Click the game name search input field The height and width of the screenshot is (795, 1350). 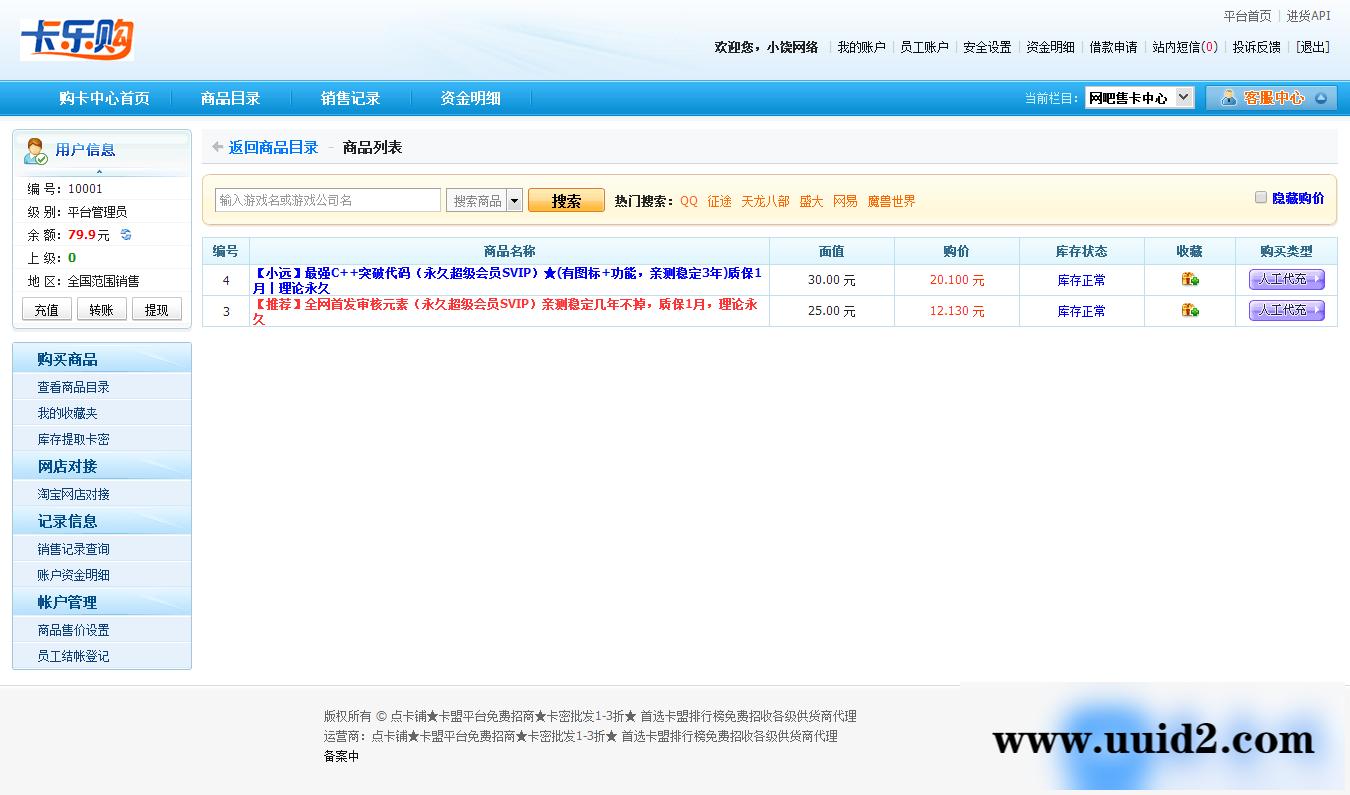click(327, 199)
